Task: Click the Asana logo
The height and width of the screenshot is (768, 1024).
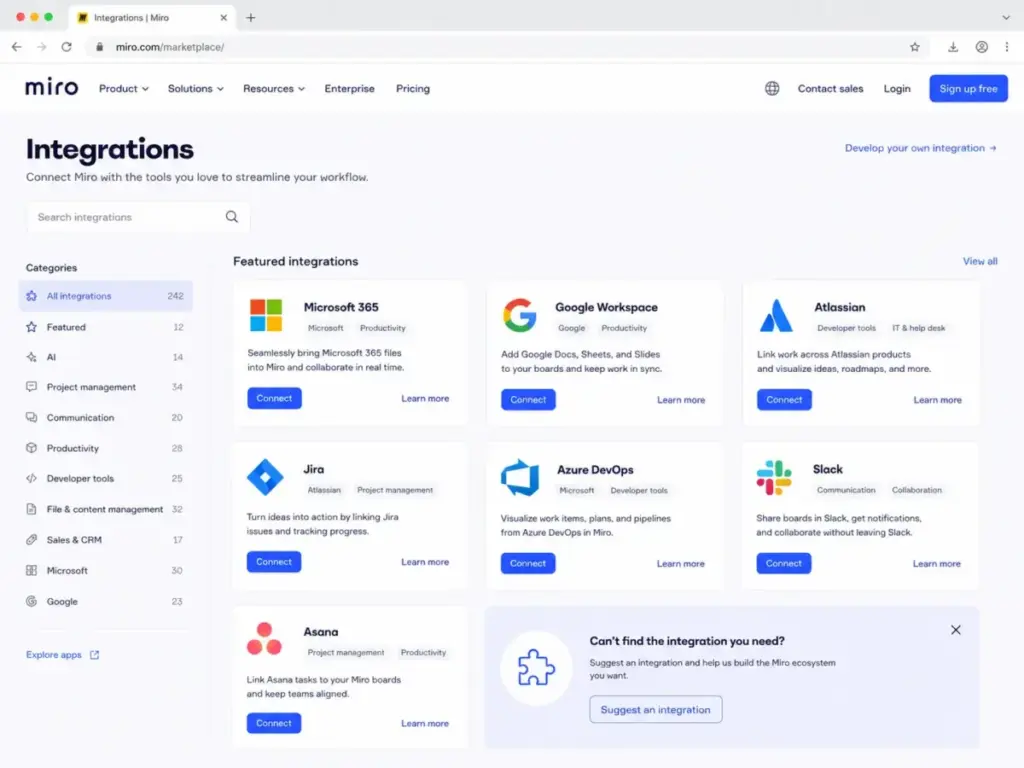Action: tap(264, 639)
